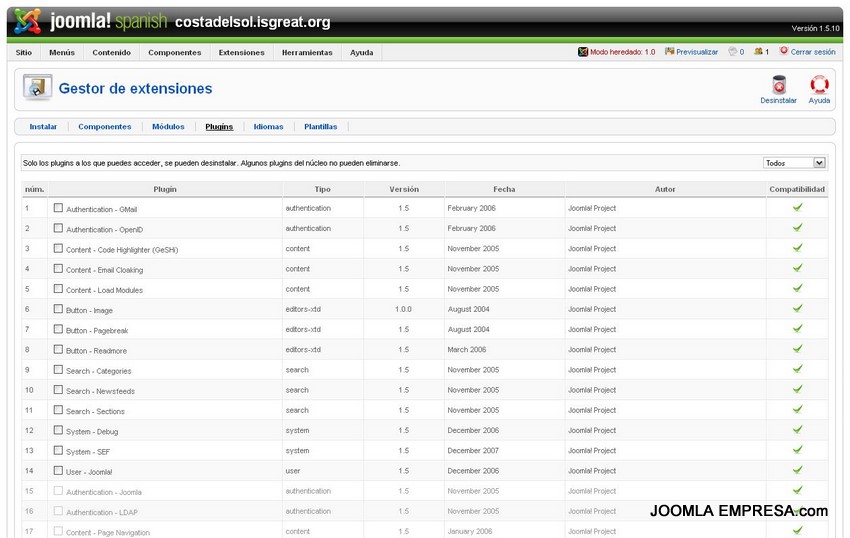The image size is (850, 538).
Task: Open Previsualizar site preview
Action: tap(691, 52)
